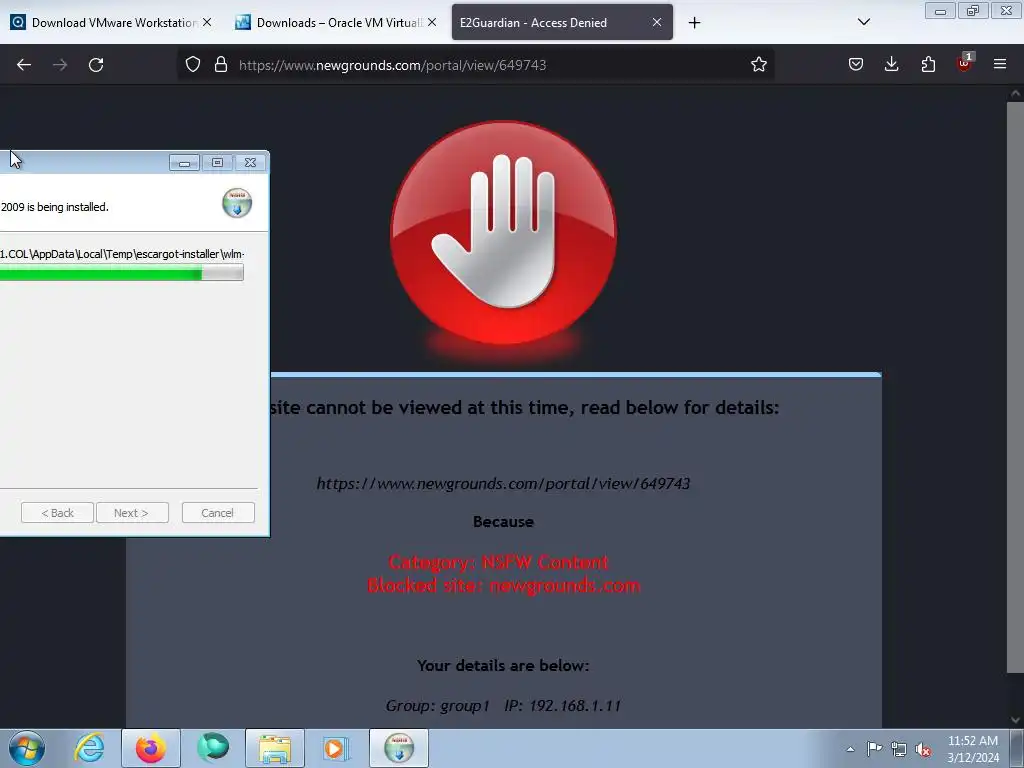The height and width of the screenshot is (768, 1024).
Task: Minimize the installer window
Action: pyautogui.click(x=184, y=163)
